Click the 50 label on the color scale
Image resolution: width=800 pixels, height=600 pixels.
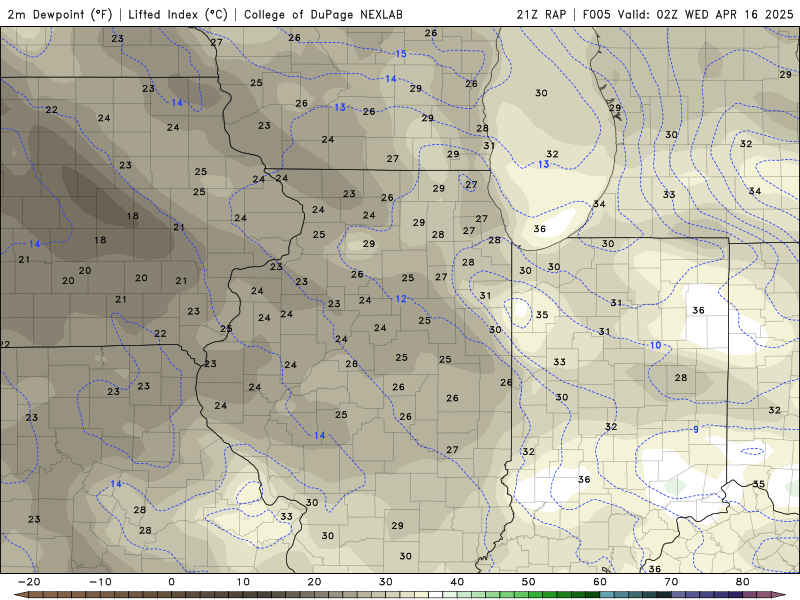point(529,582)
